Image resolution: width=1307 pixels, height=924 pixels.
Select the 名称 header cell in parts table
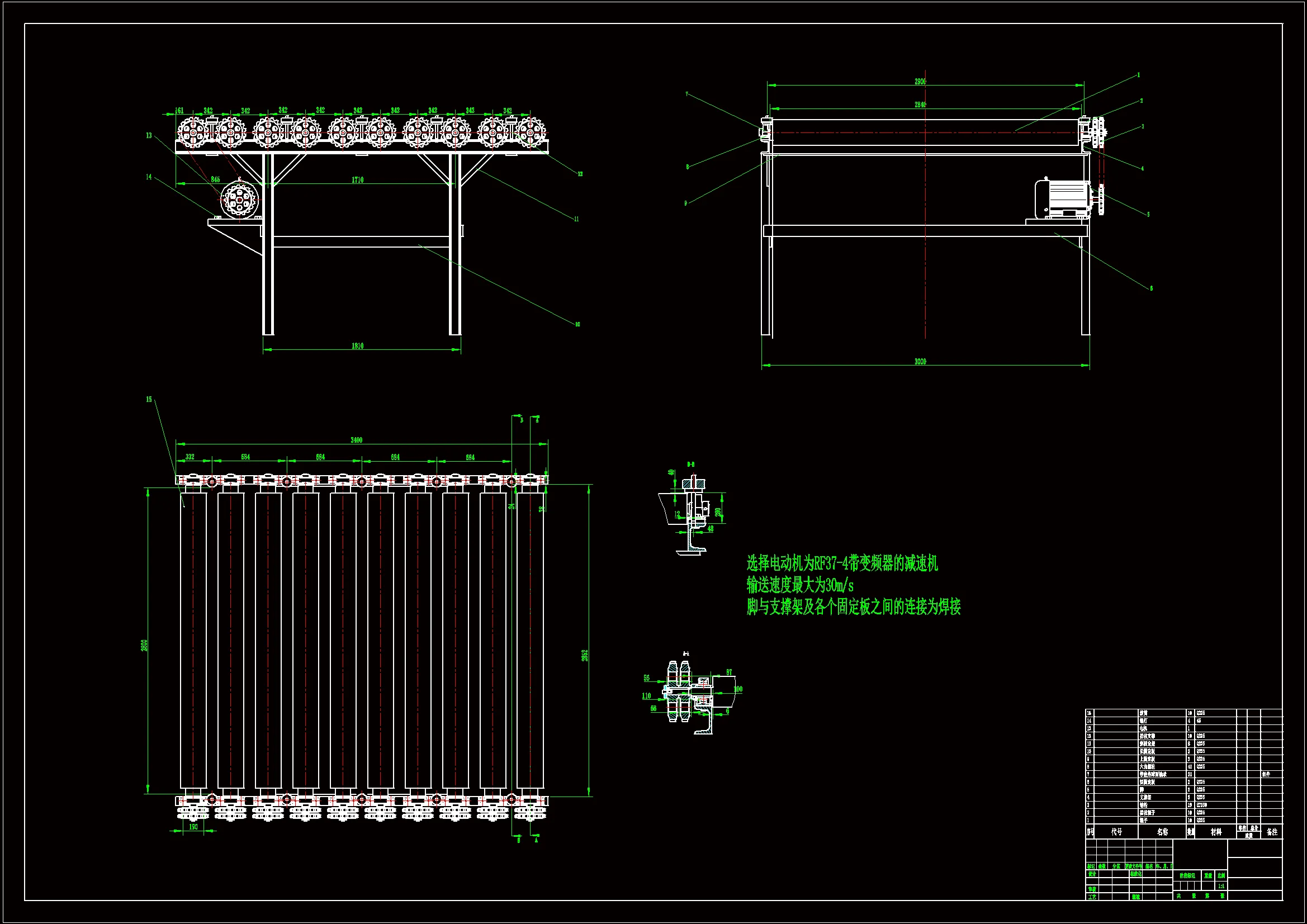(1162, 832)
